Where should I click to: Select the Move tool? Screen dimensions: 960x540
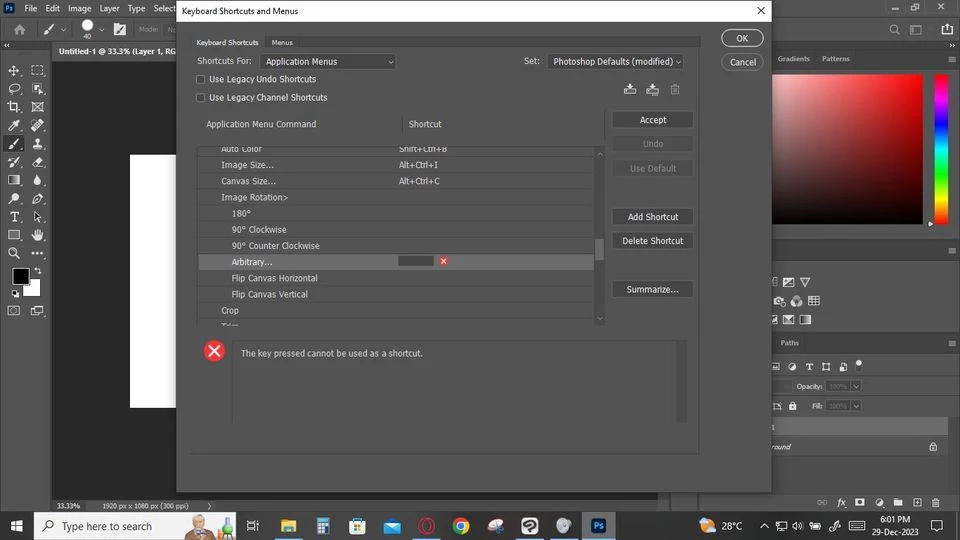[13, 70]
